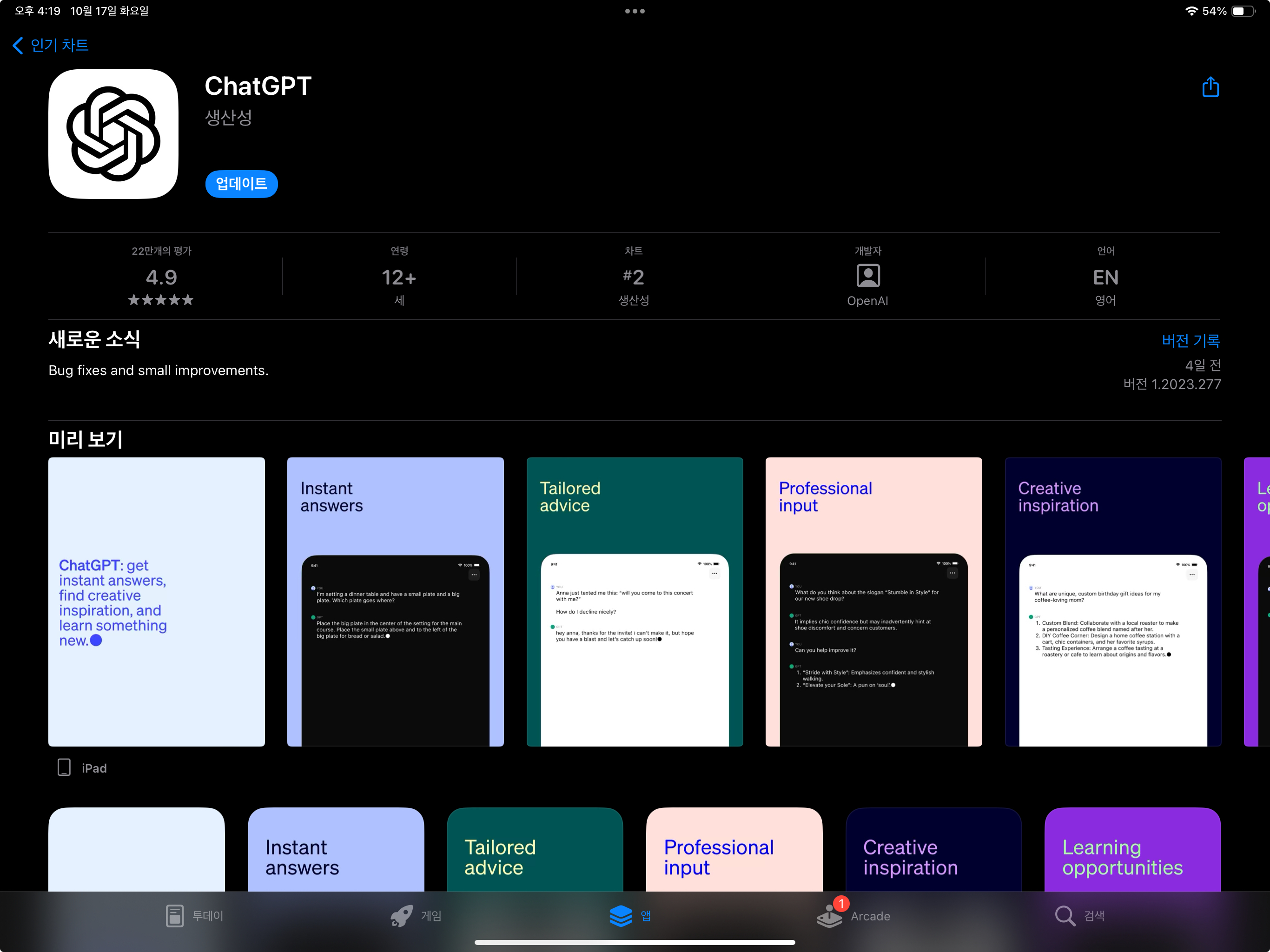Open the Tailored advice preview screenshot
The image size is (1270, 952).
(635, 601)
